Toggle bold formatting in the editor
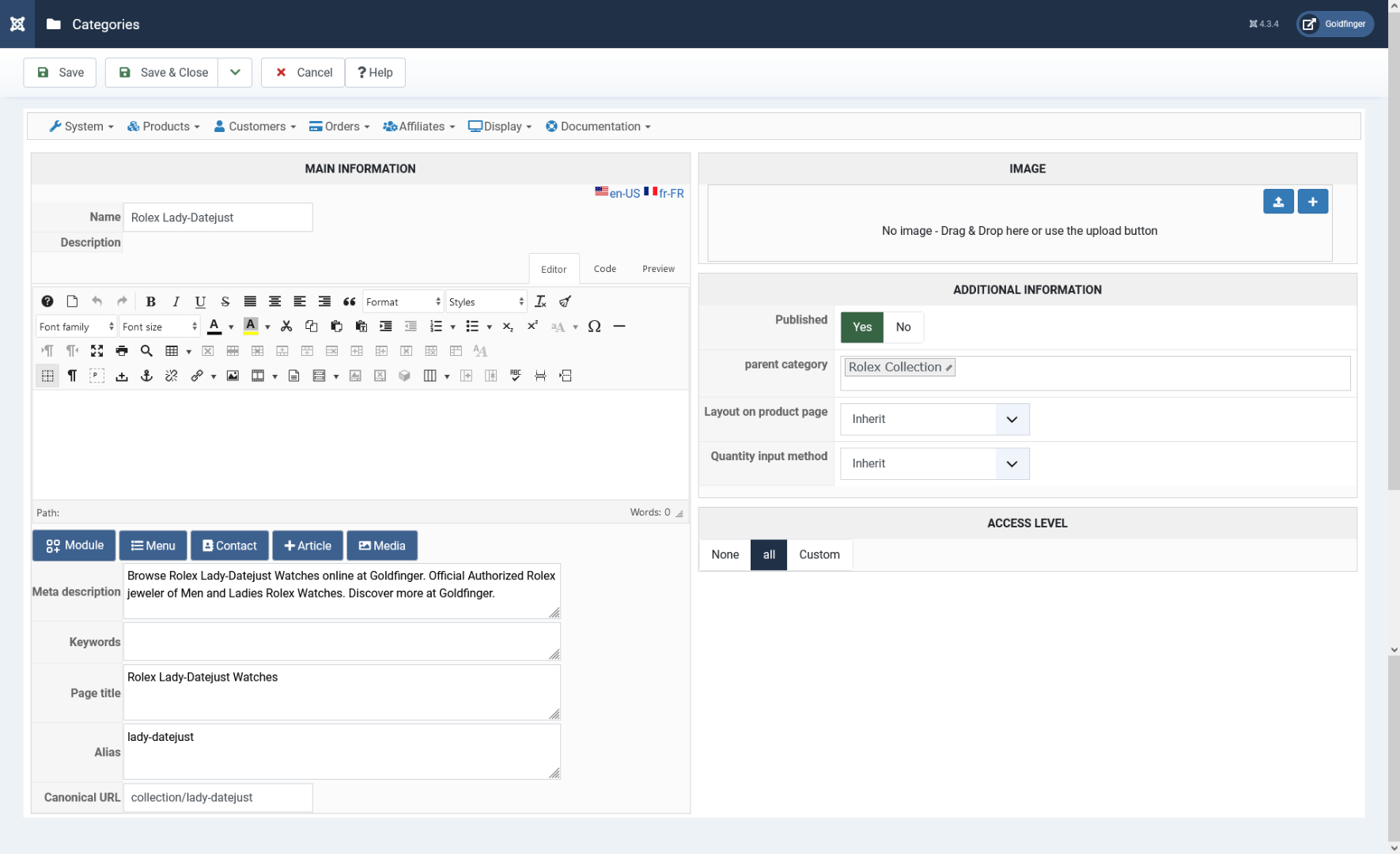Image resolution: width=1400 pixels, height=854 pixels. coord(151,301)
